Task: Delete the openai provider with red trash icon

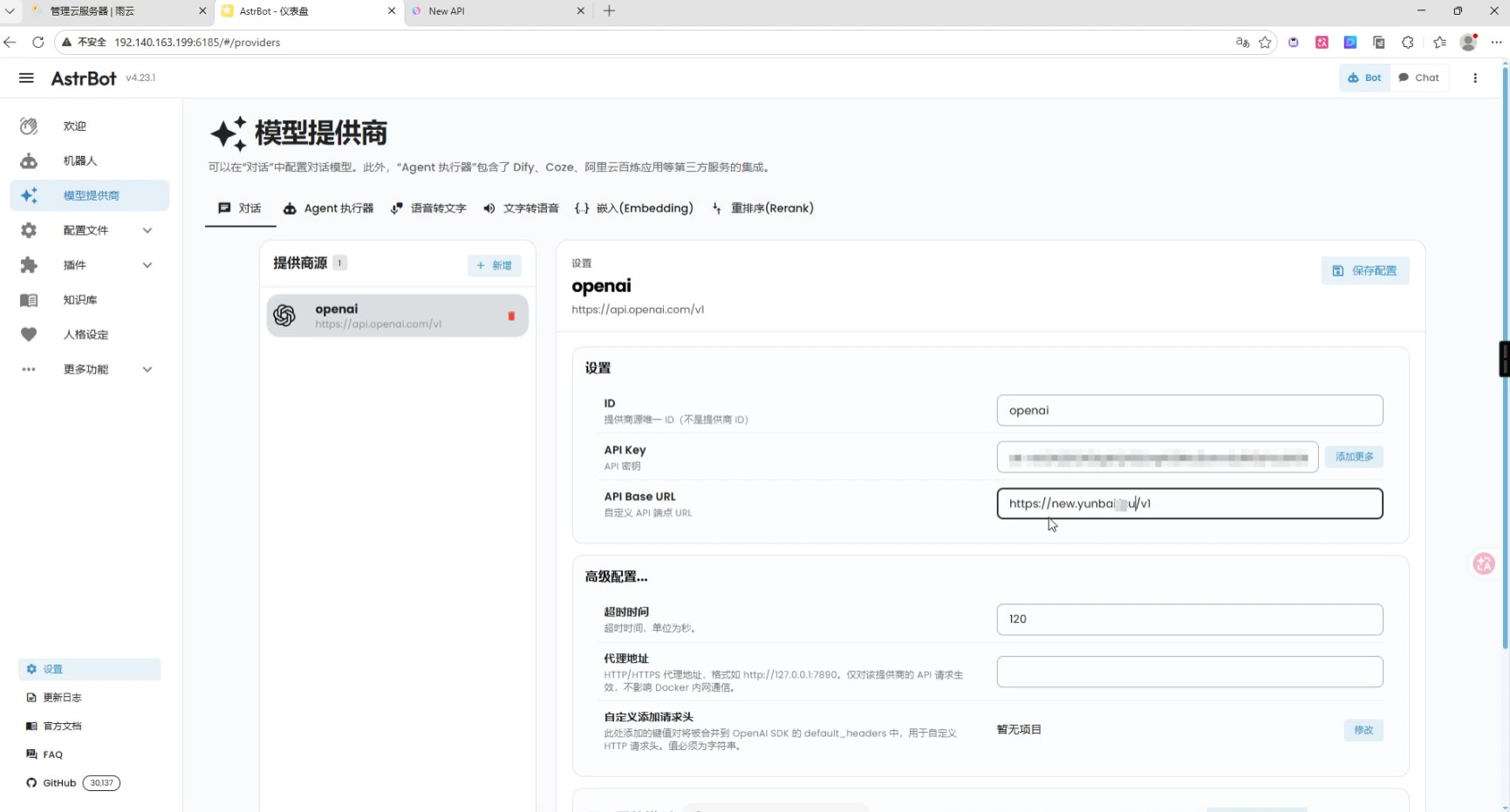Action: [511, 316]
